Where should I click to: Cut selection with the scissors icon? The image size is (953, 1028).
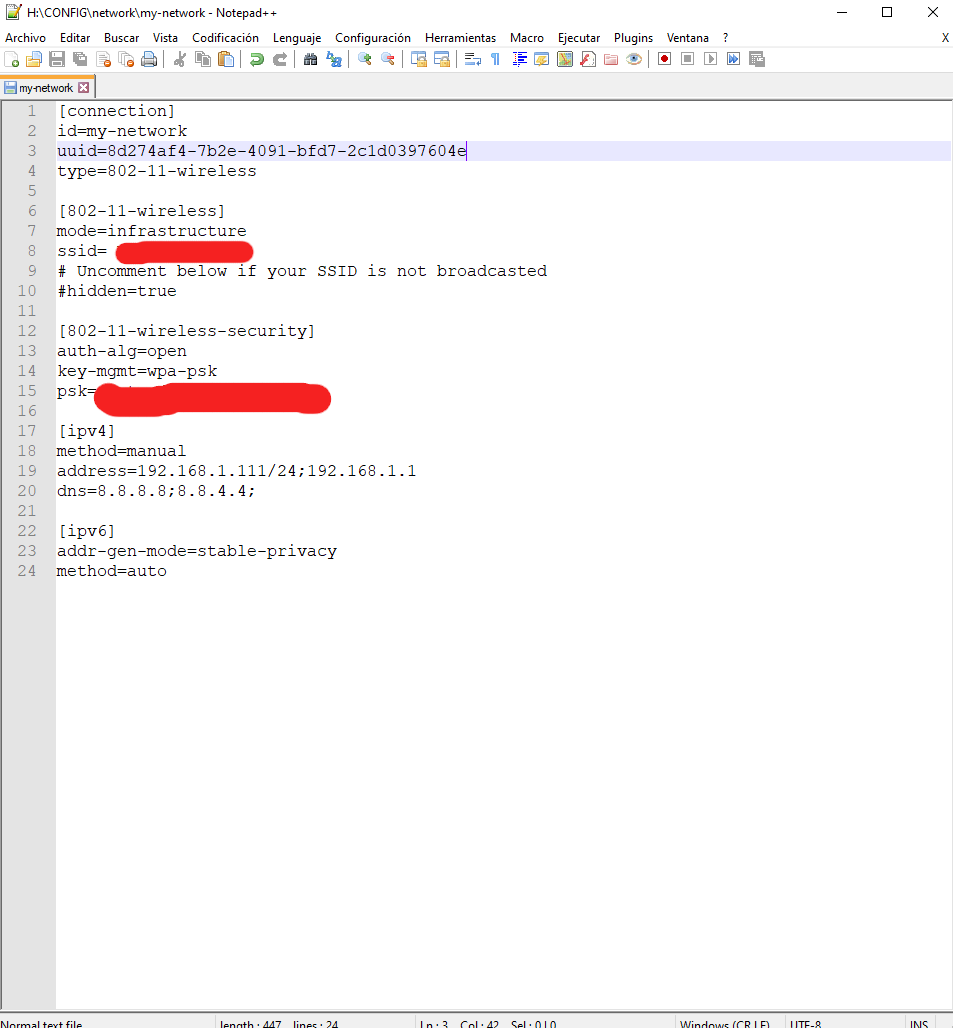pos(180,60)
